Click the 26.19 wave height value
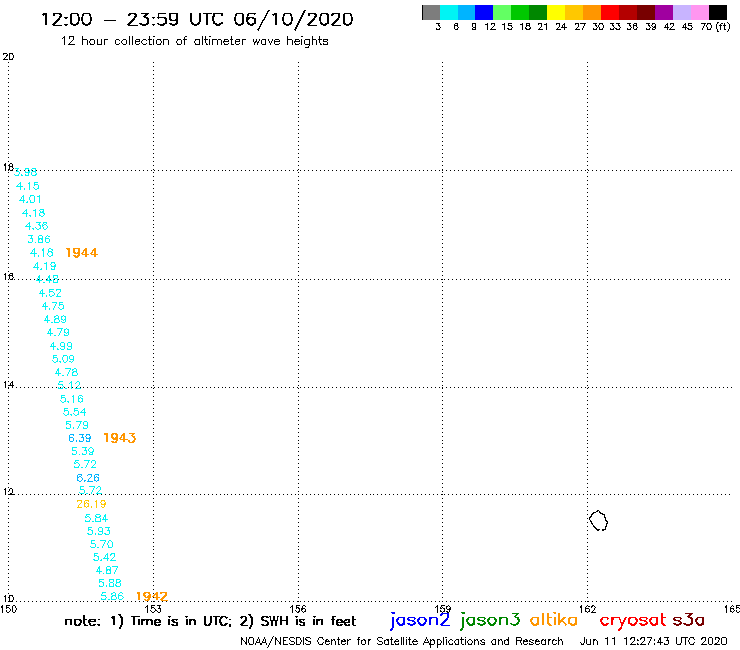Viewport: 740px width, 650px height. pyautogui.click(x=92, y=504)
